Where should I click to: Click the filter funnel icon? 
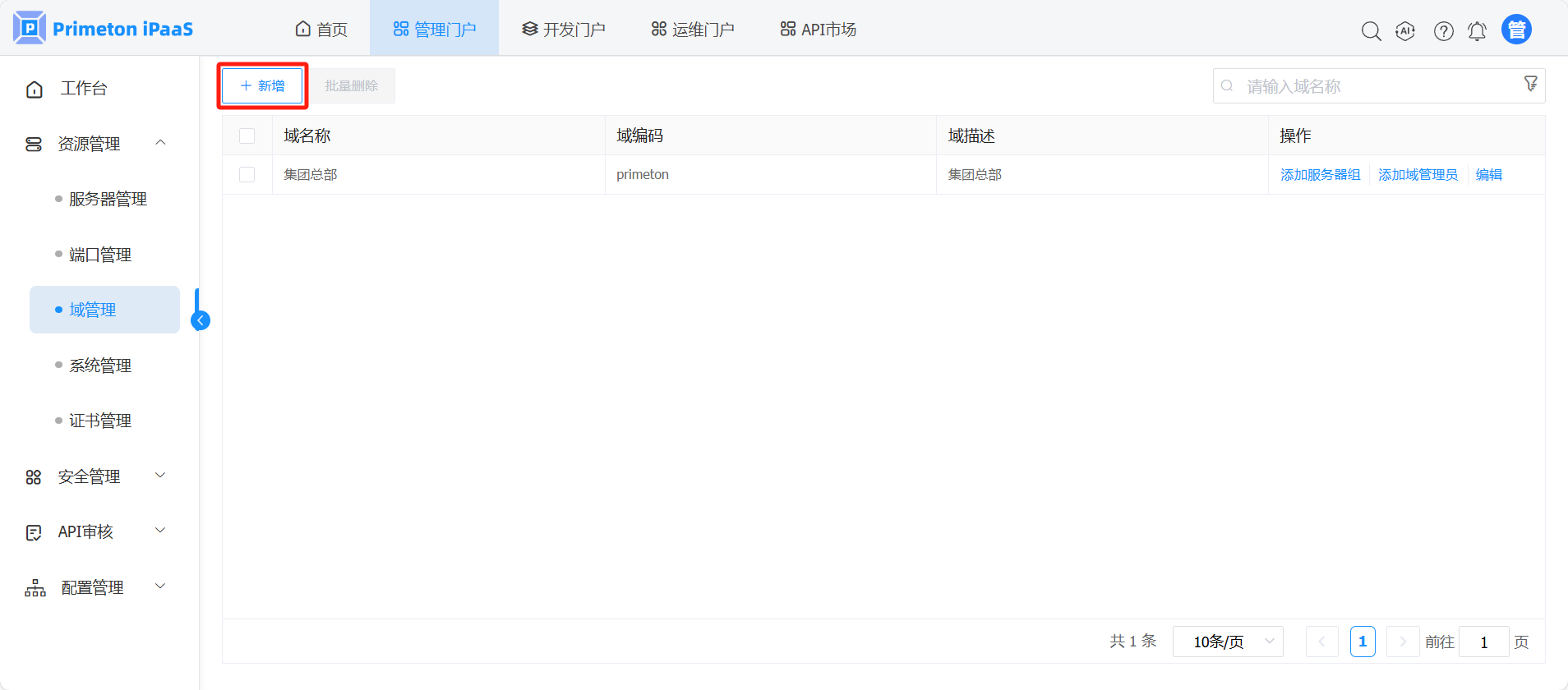[1530, 84]
